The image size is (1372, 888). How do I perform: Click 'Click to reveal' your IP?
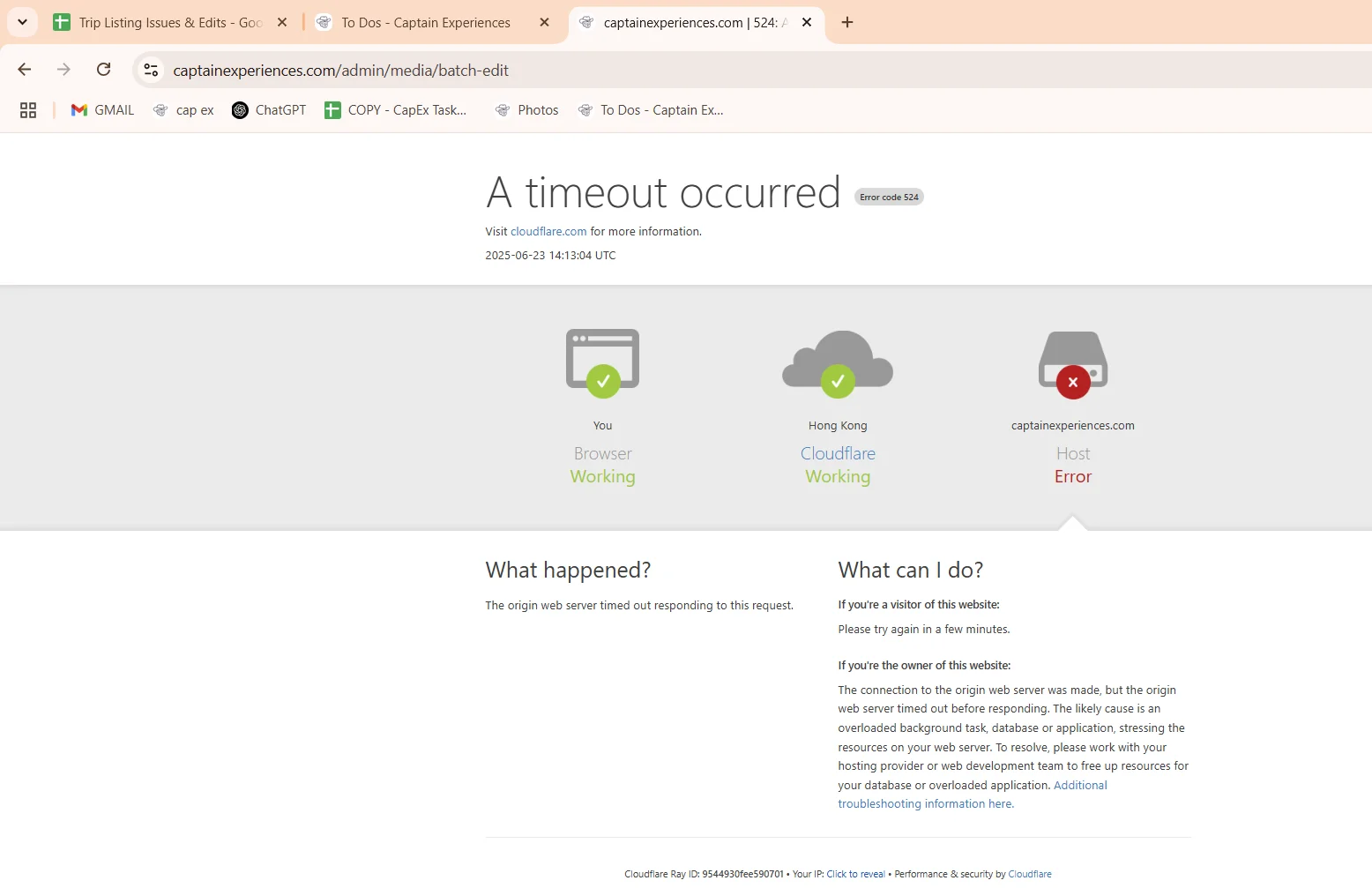[855, 874]
